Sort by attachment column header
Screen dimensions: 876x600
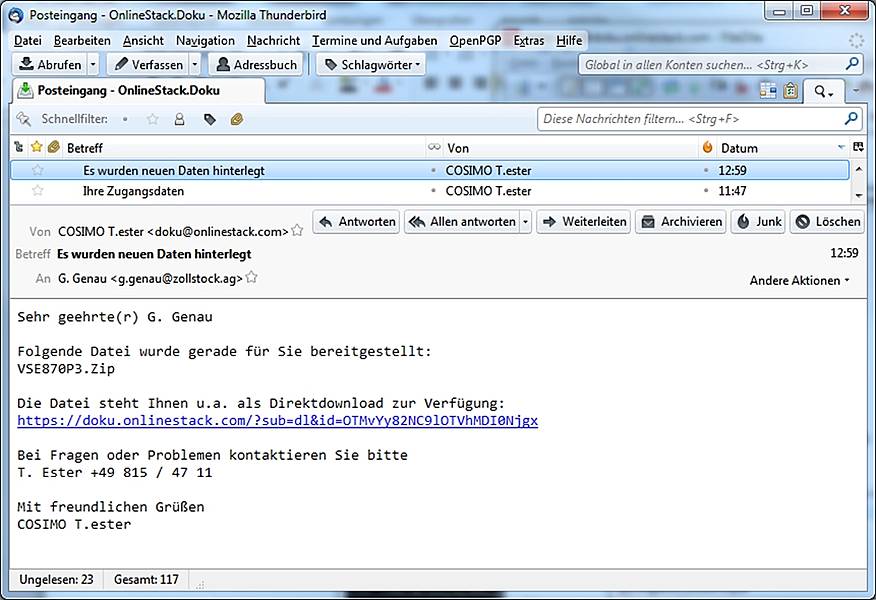tap(54, 147)
